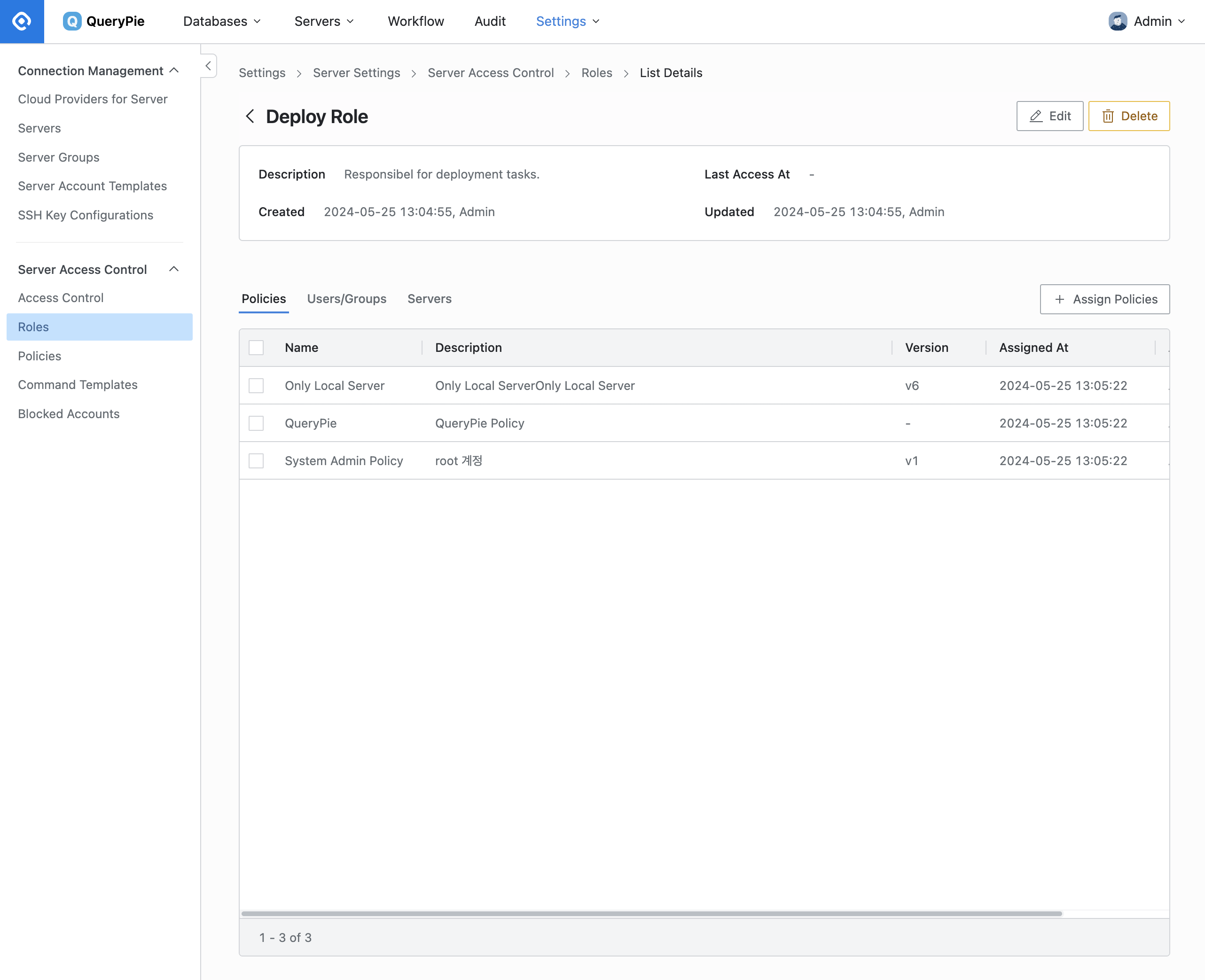Image resolution: width=1205 pixels, height=980 pixels.
Task: Collapse the sidebar with the chevron handle
Action: [x=208, y=66]
